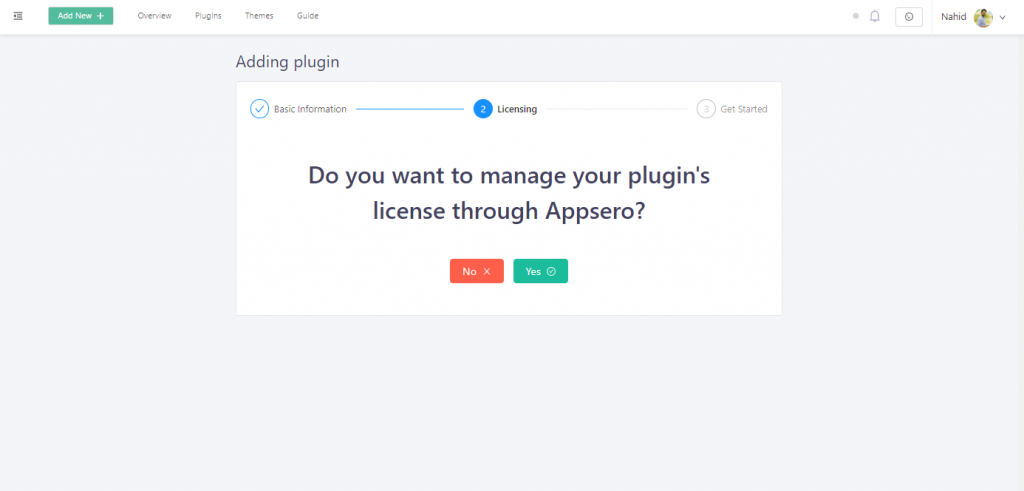This screenshot has width=1024, height=491.
Task: Confirm license management with Yes button
Action: click(x=541, y=271)
